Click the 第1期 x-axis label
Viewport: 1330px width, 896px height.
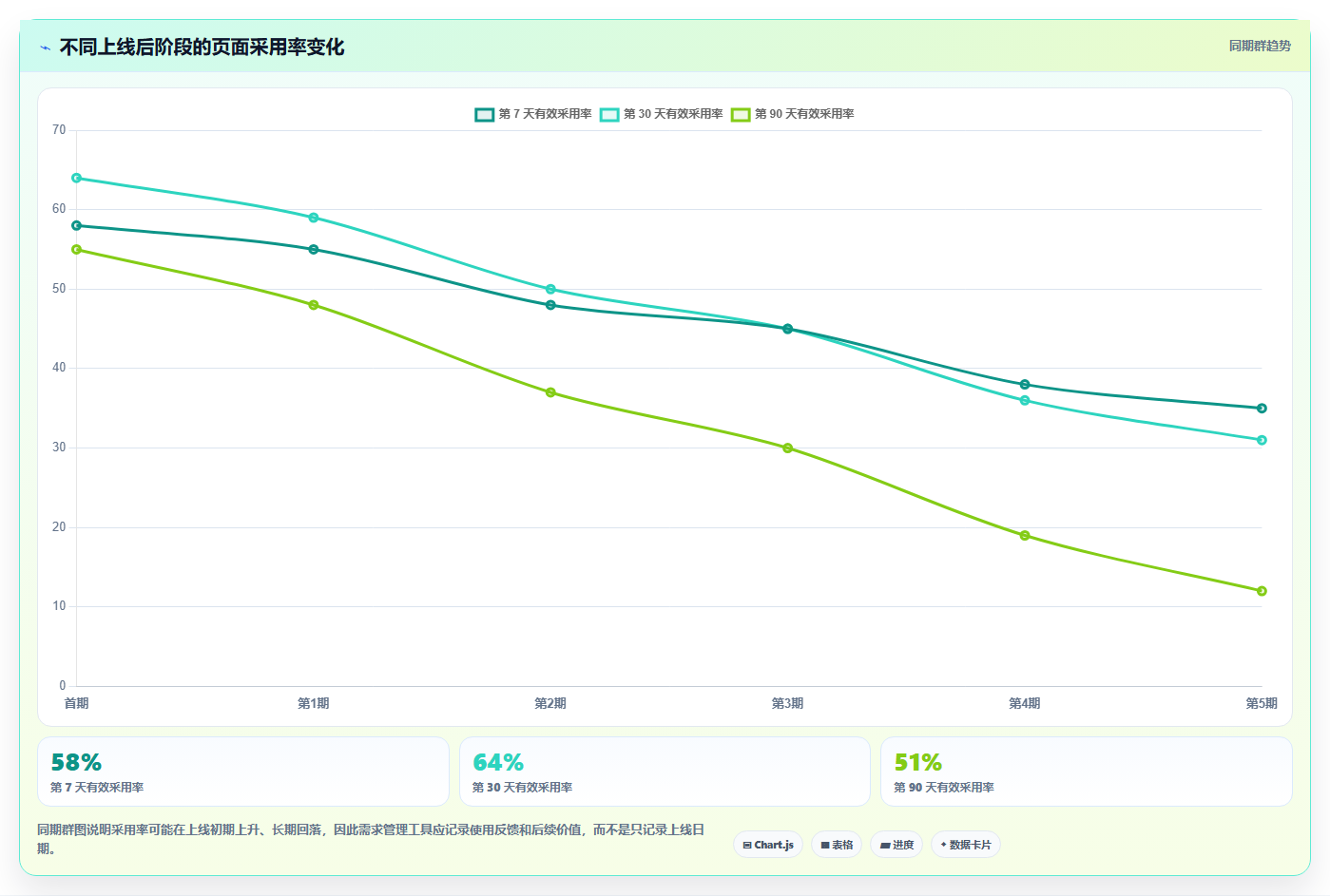(x=314, y=703)
